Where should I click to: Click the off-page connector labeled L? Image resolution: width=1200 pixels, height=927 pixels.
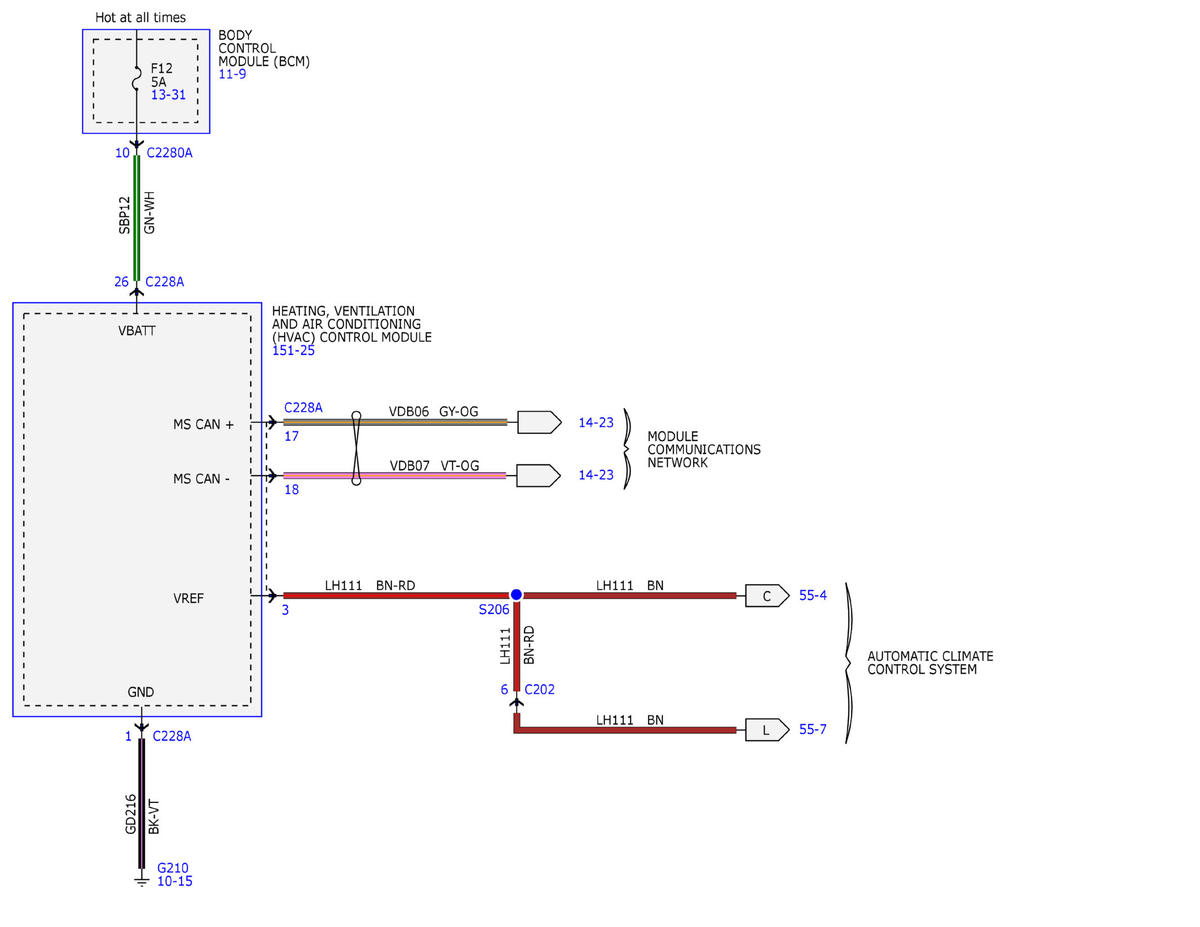(x=767, y=730)
